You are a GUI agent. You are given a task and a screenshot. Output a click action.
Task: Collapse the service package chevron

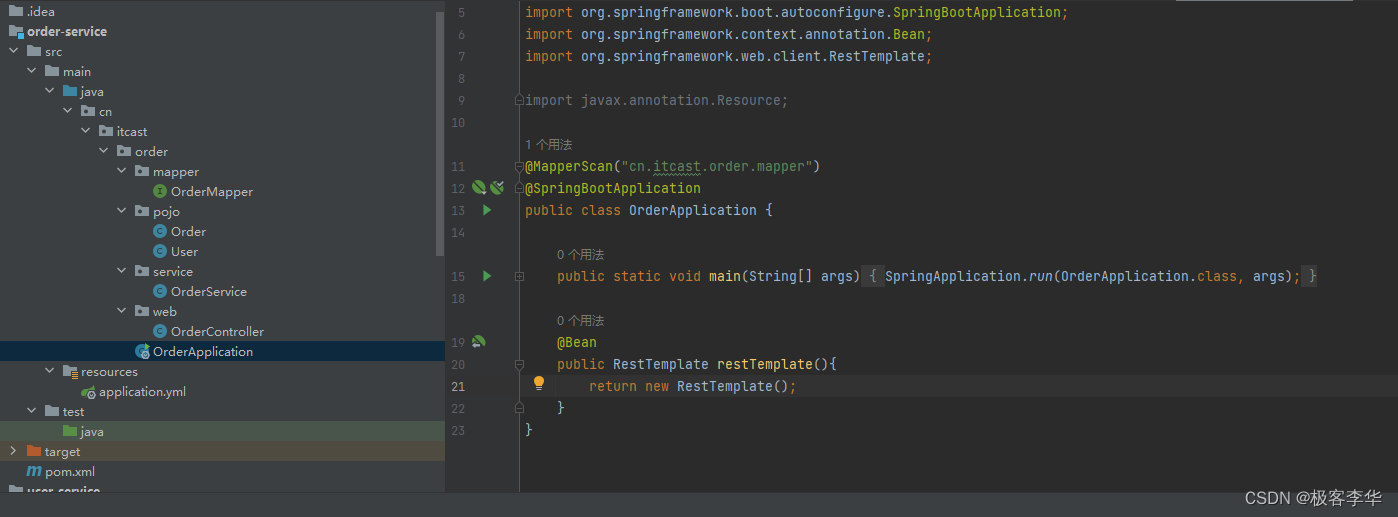122,271
